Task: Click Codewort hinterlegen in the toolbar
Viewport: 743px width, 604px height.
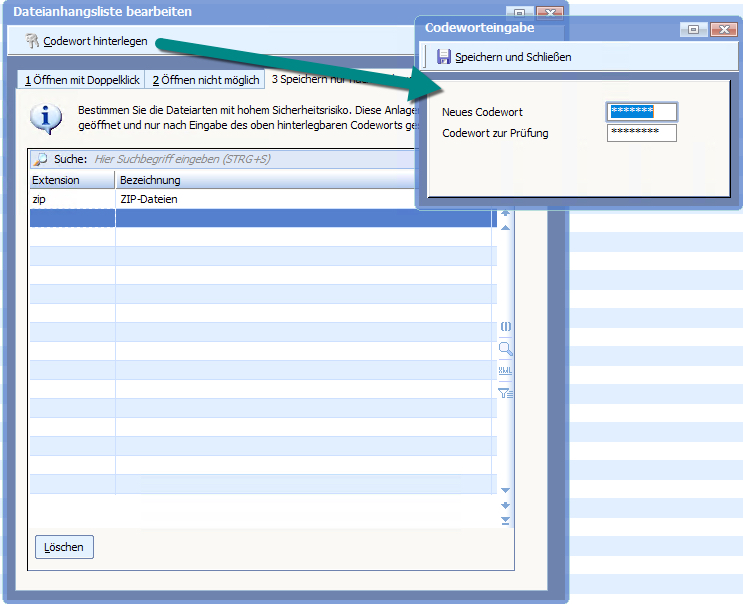Action: 95,41
